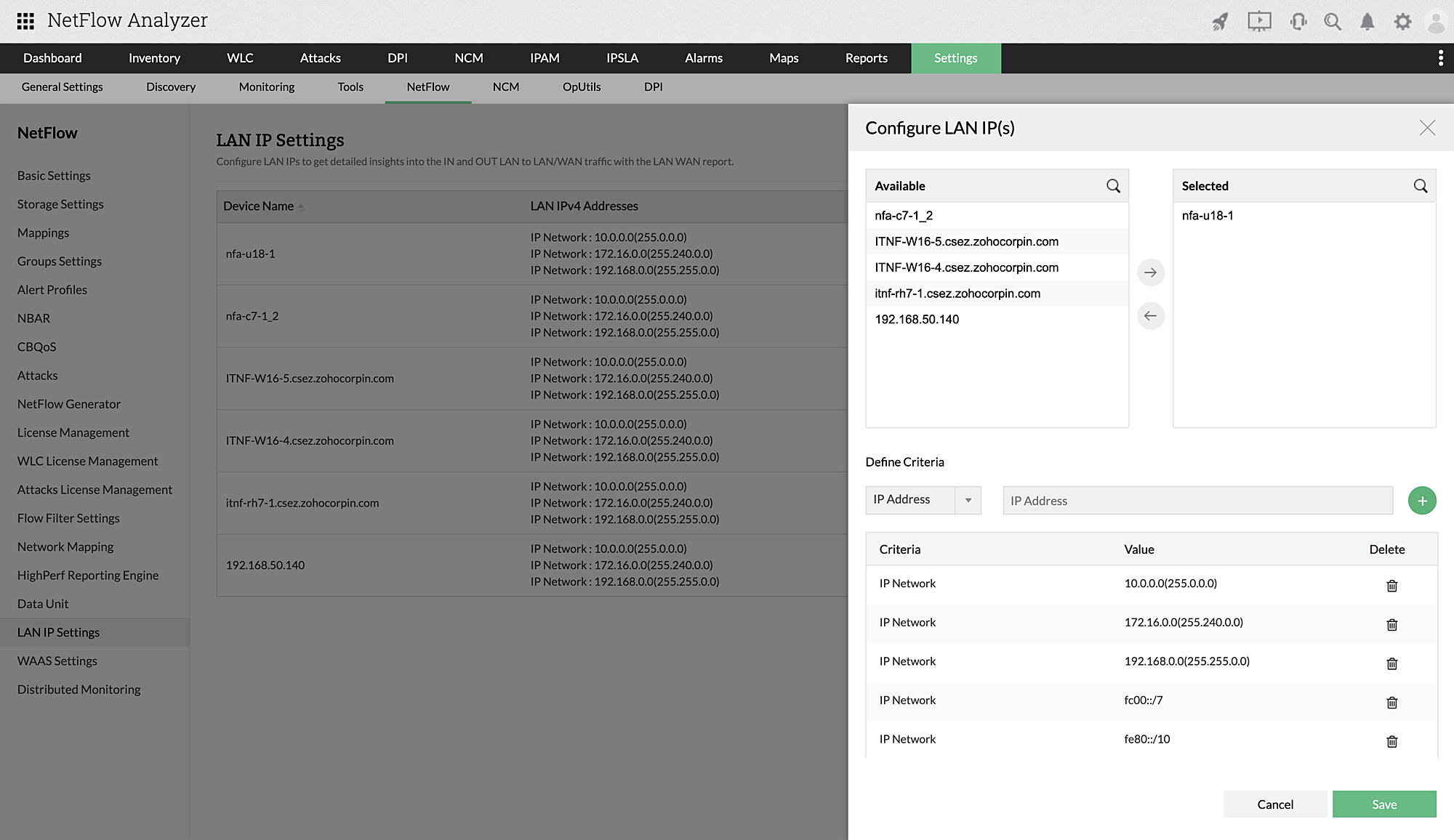Select the NetFlow tab in settings
Image resolution: width=1454 pixels, height=840 pixels.
(428, 87)
